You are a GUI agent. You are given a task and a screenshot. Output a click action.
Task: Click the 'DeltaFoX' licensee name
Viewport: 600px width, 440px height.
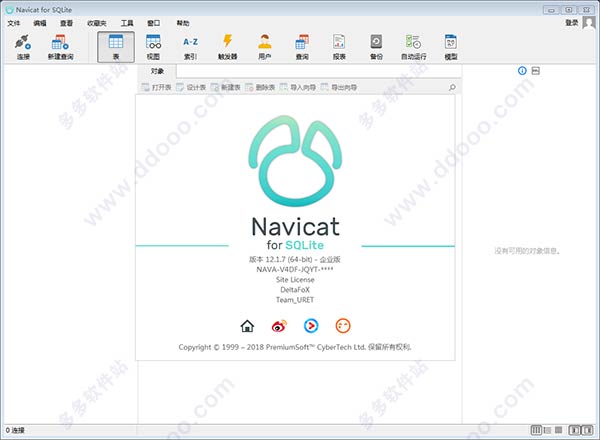click(295, 290)
